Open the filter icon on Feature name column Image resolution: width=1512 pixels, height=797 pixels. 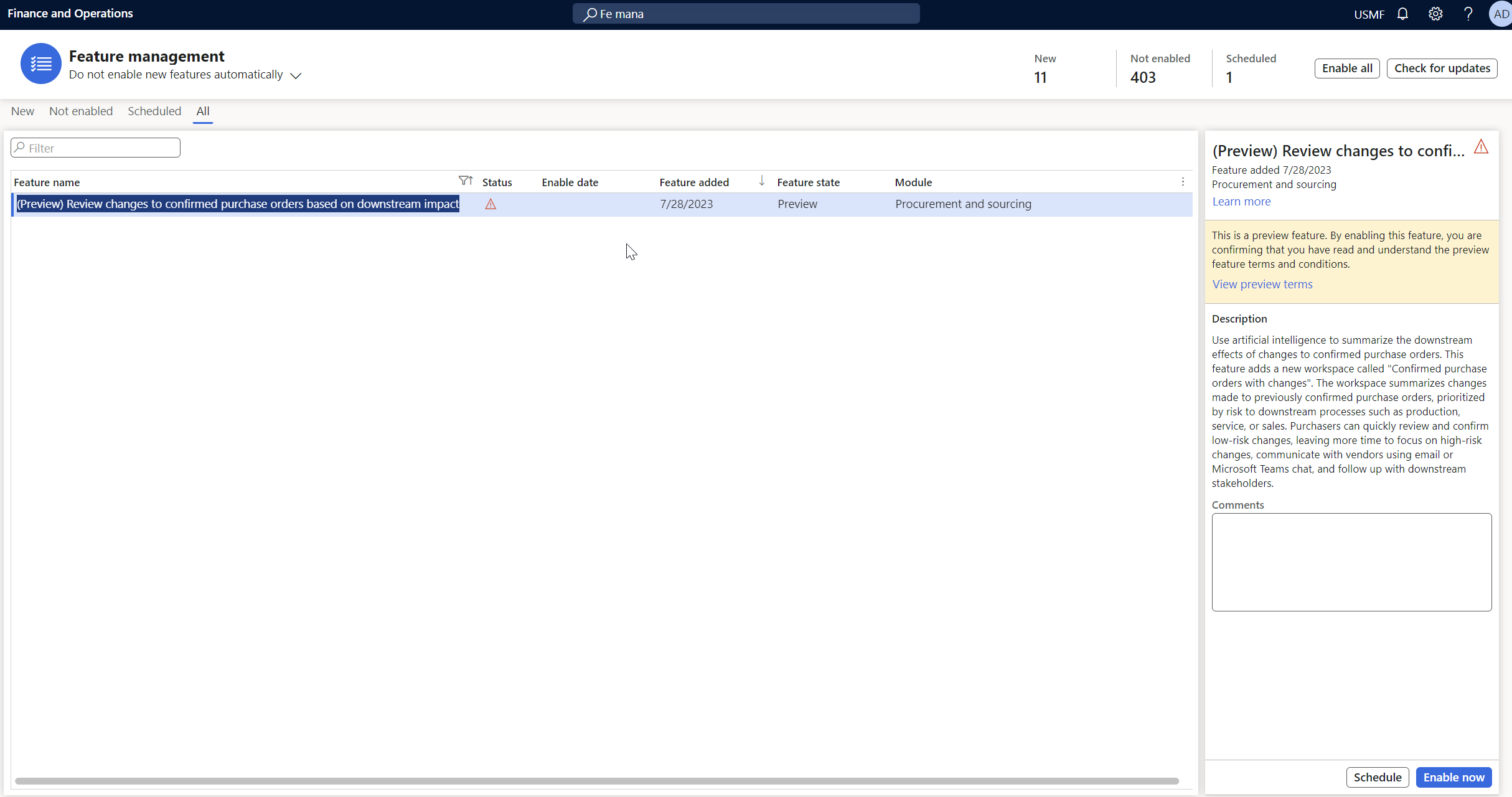pyautogui.click(x=465, y=180)
